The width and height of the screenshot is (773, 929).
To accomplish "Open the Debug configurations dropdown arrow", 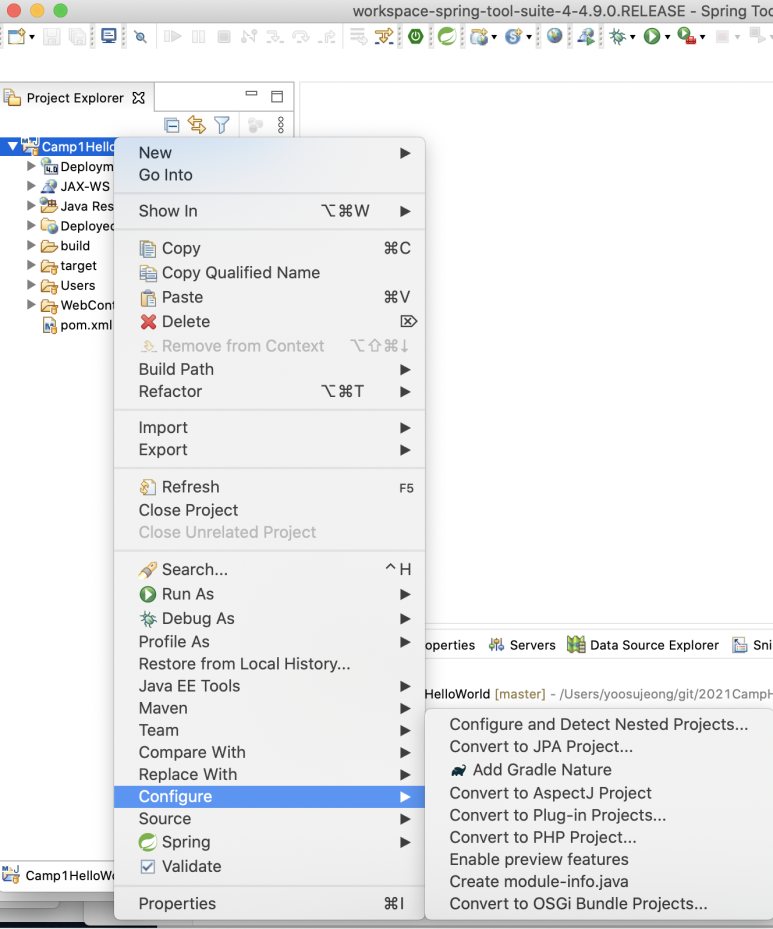I will click(633, 37).
